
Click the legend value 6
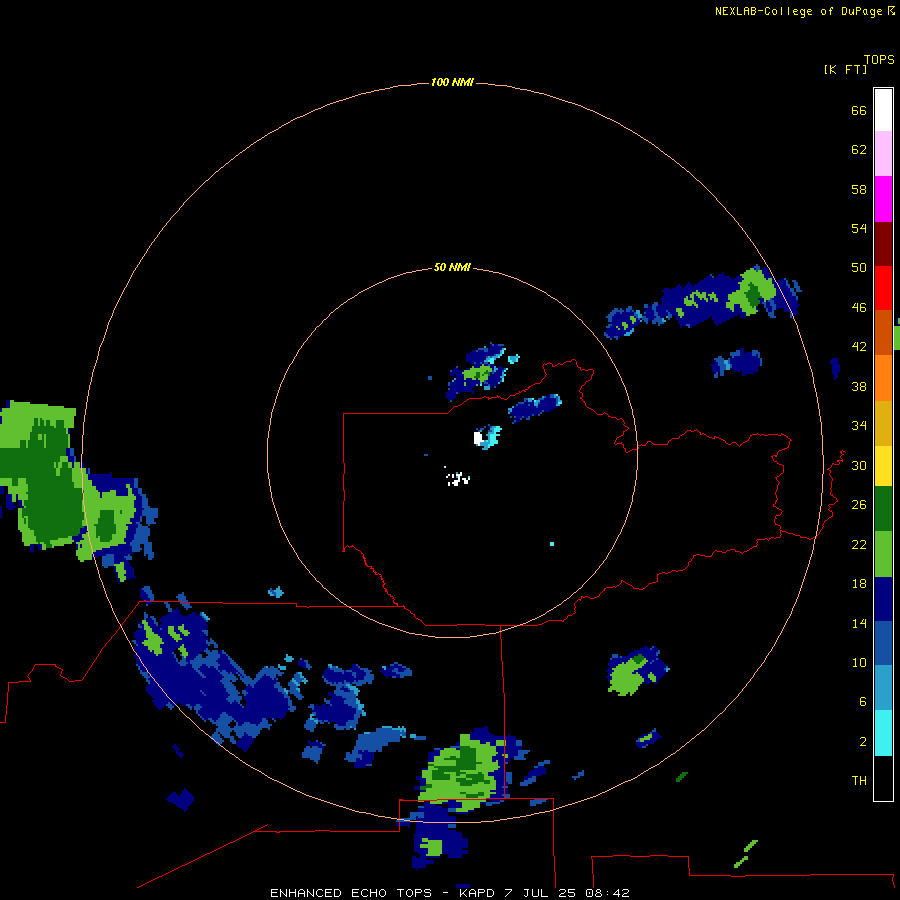[x=862, y=702]
